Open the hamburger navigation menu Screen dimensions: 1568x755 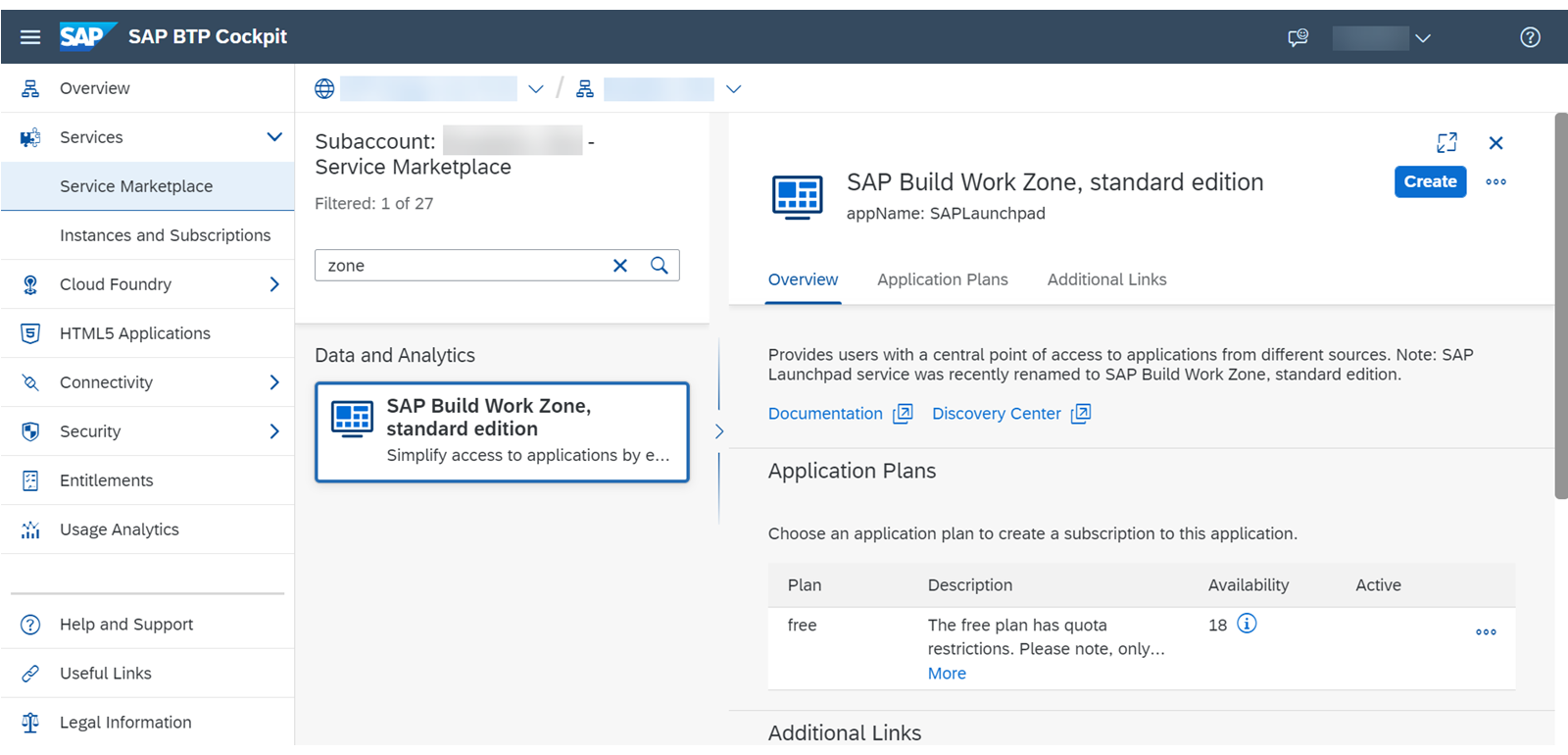coord(30,37)
